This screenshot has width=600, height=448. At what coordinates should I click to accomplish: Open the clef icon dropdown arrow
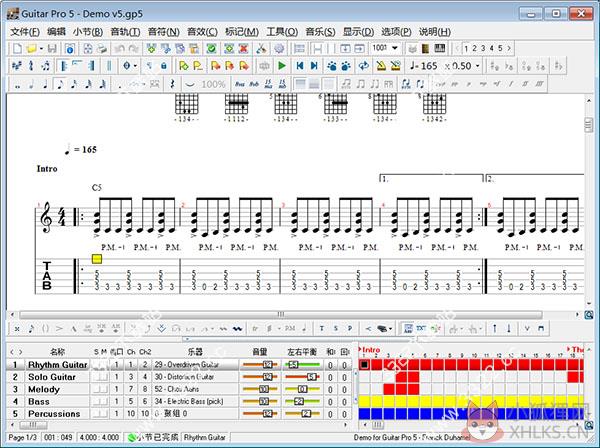tap(135, 66)
